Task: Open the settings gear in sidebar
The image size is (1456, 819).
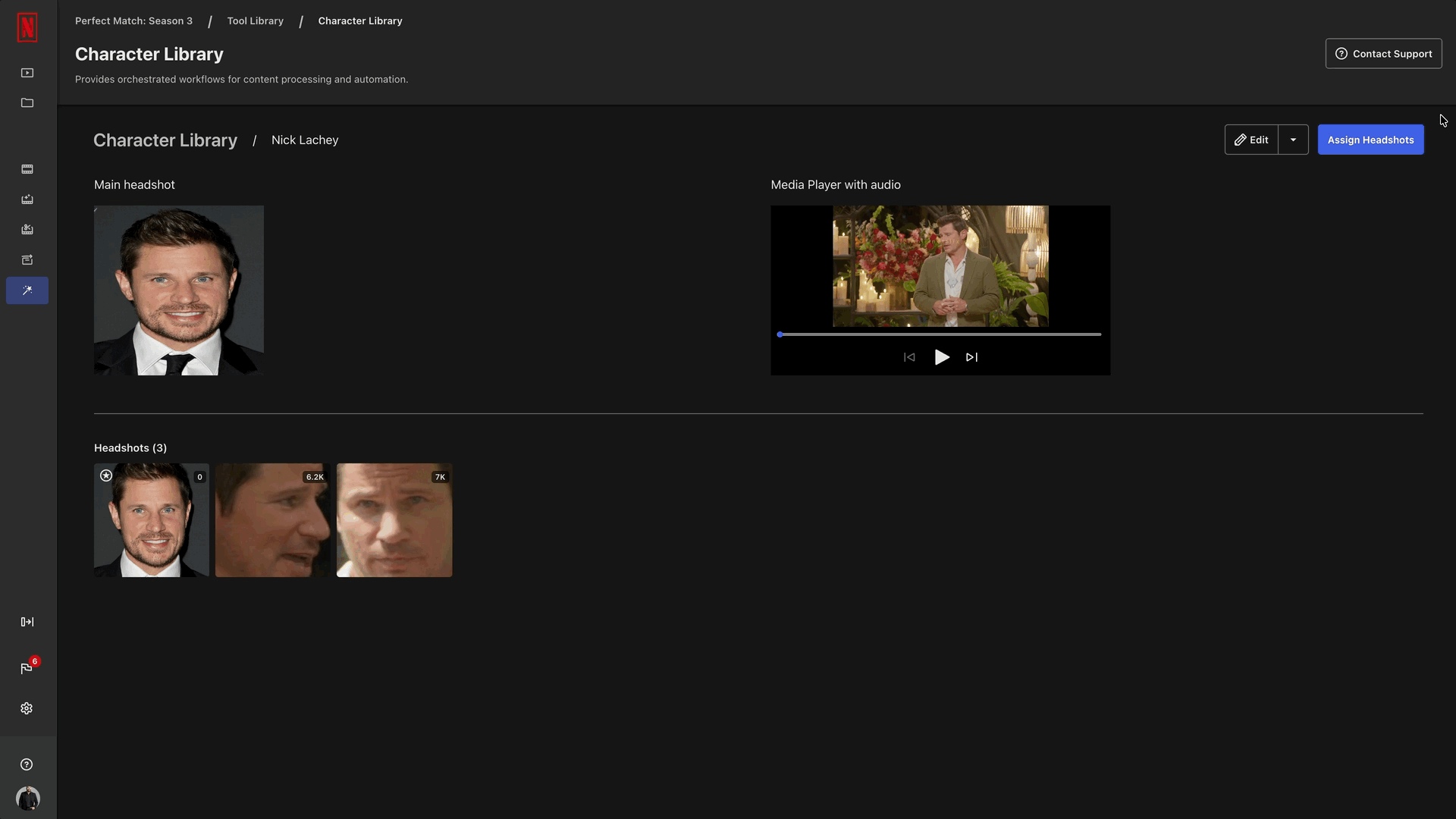Action: (x=27, y=708)
